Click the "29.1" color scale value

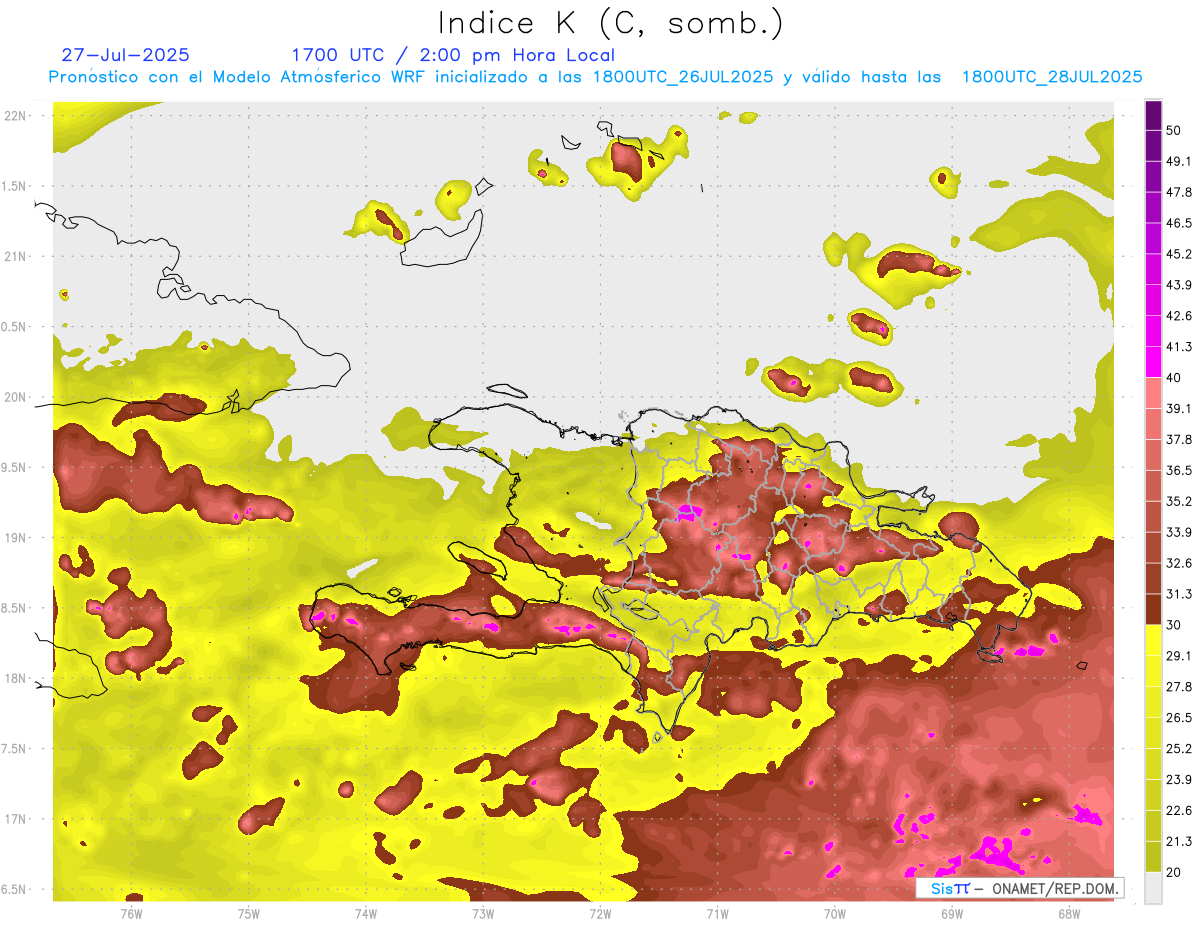tap(1179, 656)
